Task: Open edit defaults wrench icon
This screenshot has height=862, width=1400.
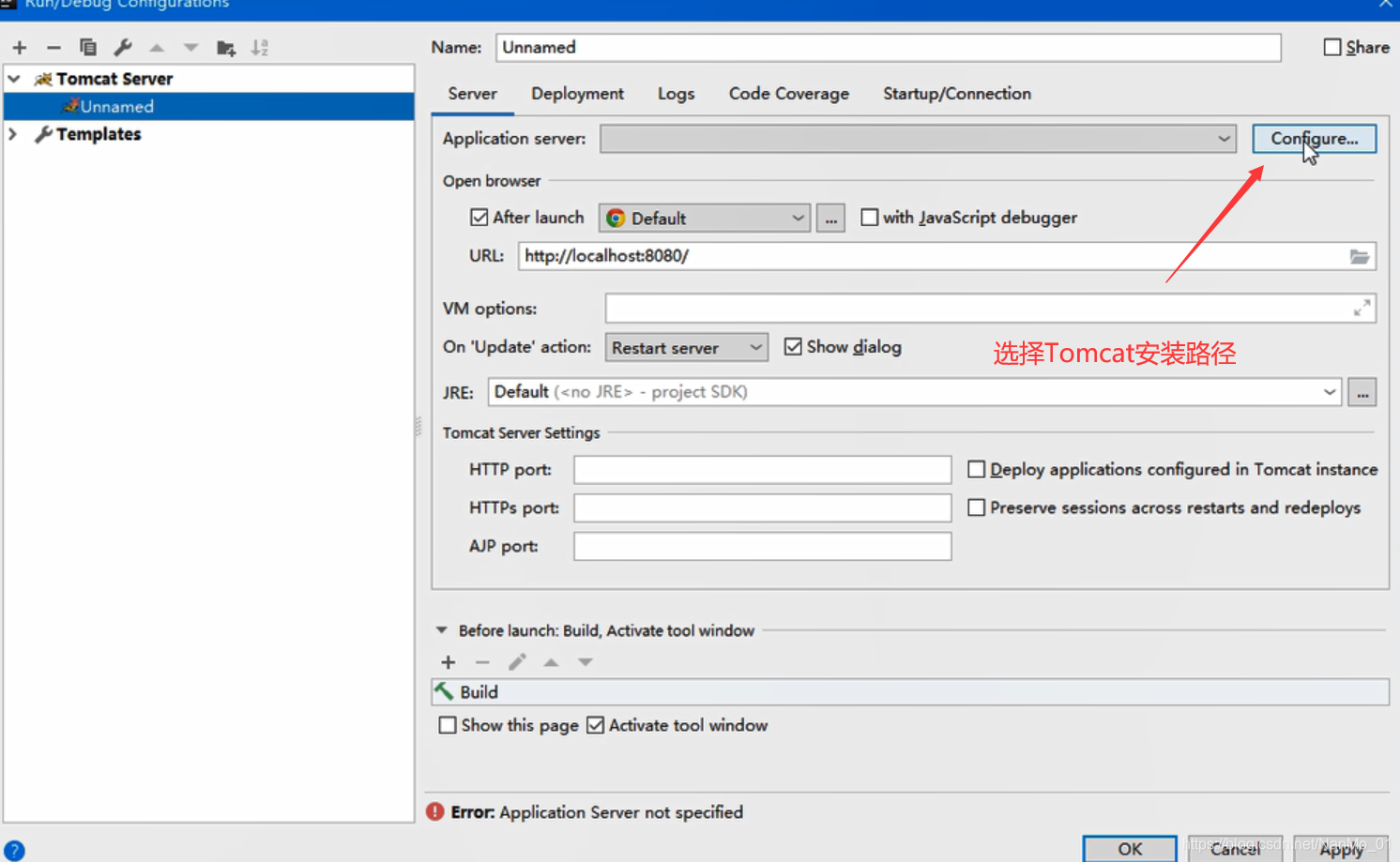Action: tap(123, 47)
